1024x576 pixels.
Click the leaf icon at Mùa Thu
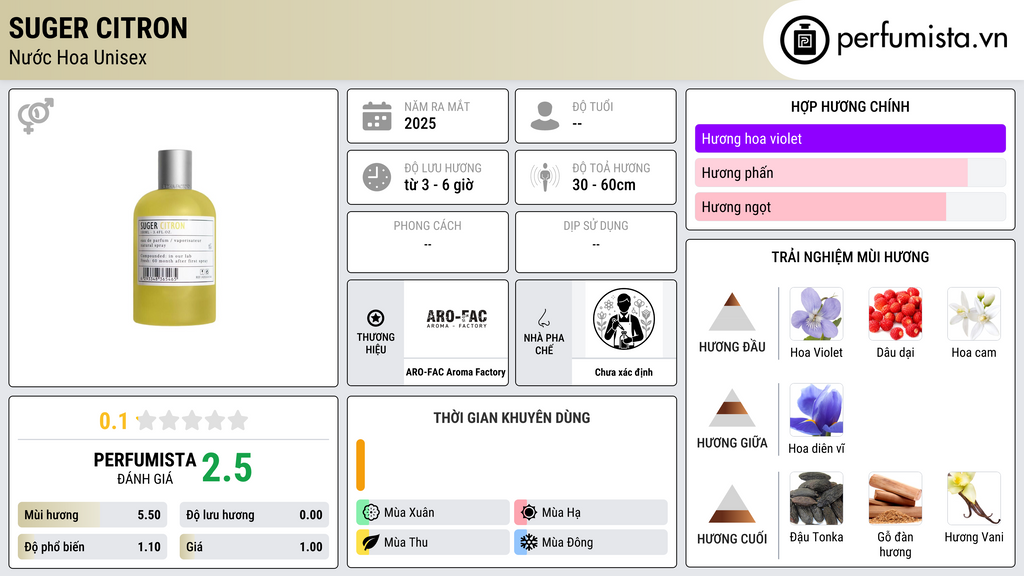371,542
